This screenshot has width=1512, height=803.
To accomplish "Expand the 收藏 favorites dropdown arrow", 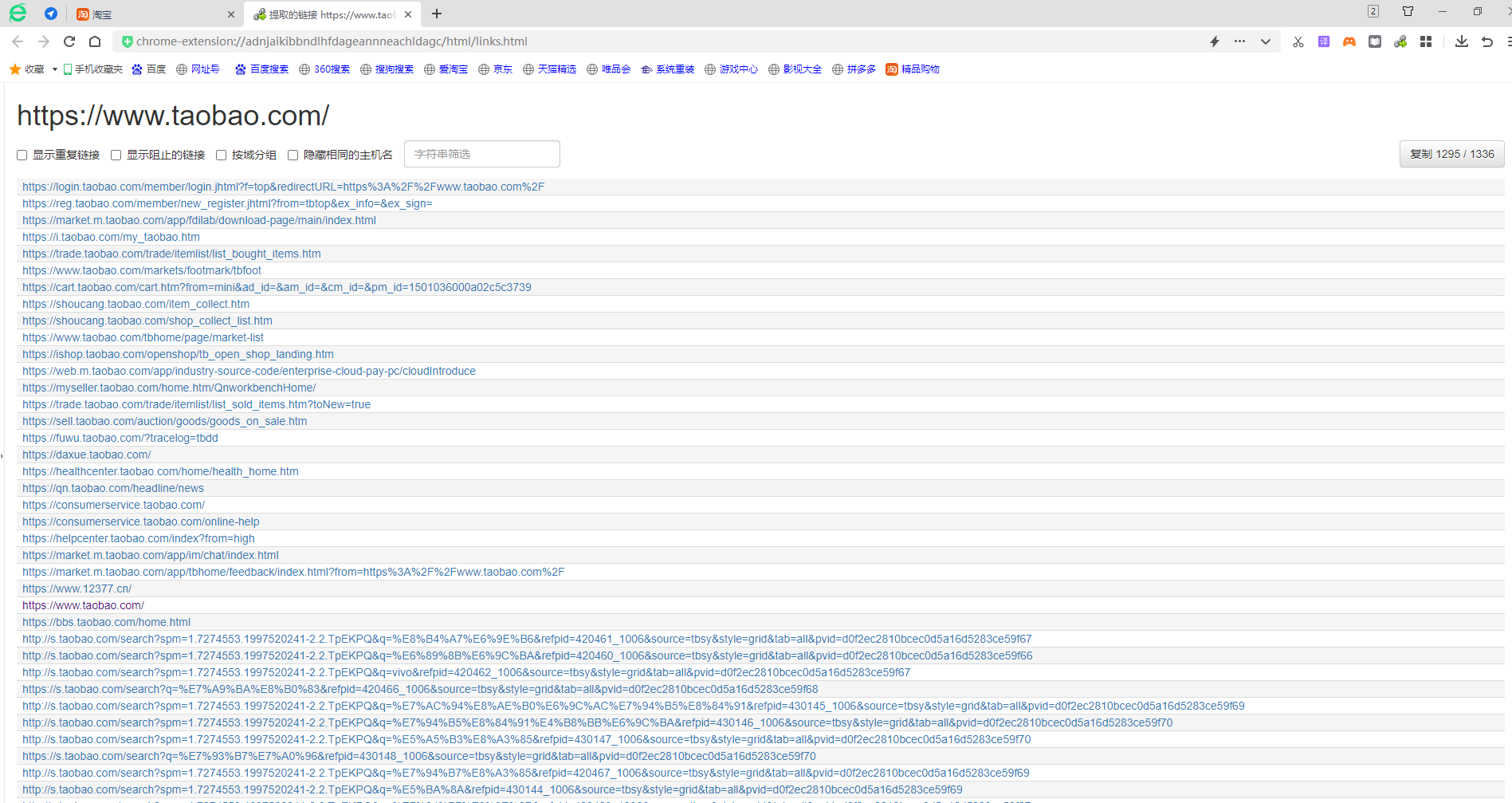I will tap(54, 69).
